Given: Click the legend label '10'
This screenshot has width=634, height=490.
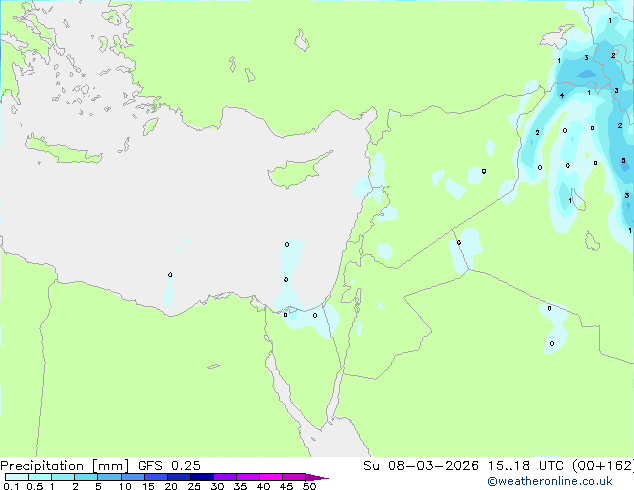Looking at the screenshot, I should (125, 486).
